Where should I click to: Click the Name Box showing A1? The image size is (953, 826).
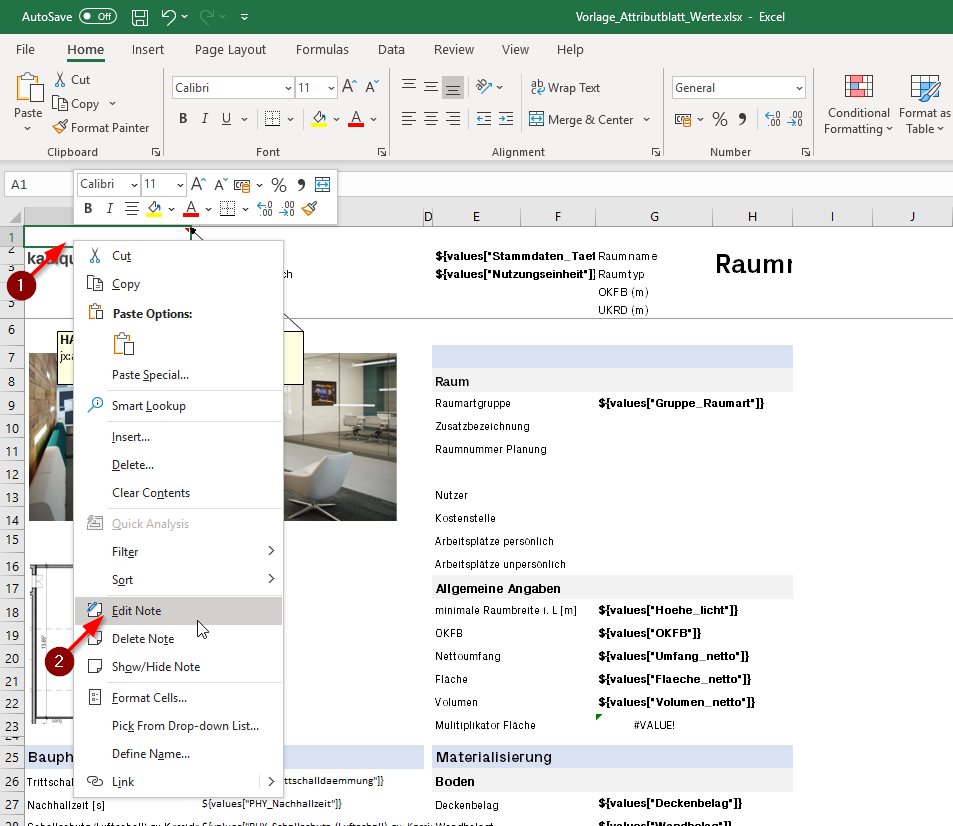[38, 184]
